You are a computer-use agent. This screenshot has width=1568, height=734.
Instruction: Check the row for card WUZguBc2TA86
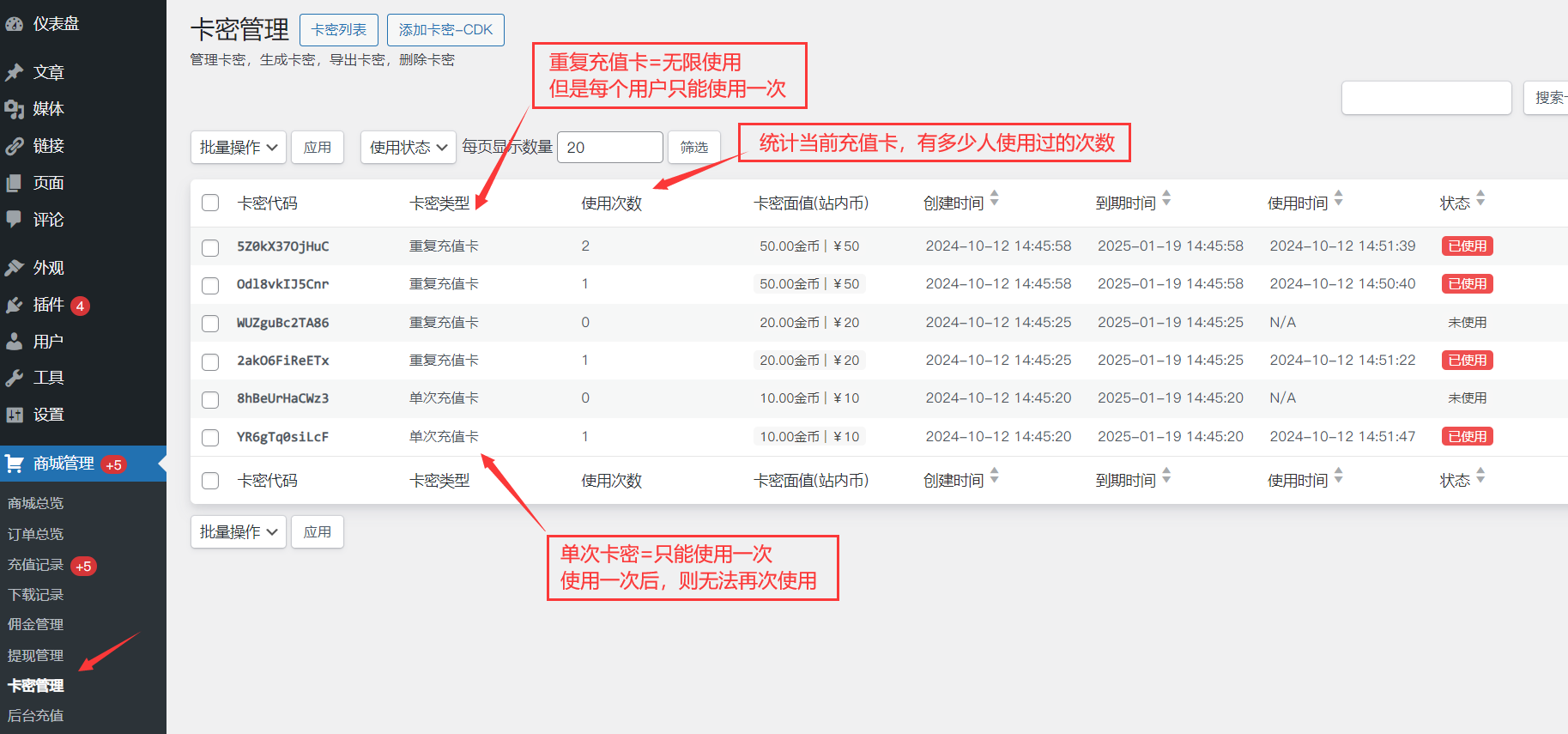210,324
